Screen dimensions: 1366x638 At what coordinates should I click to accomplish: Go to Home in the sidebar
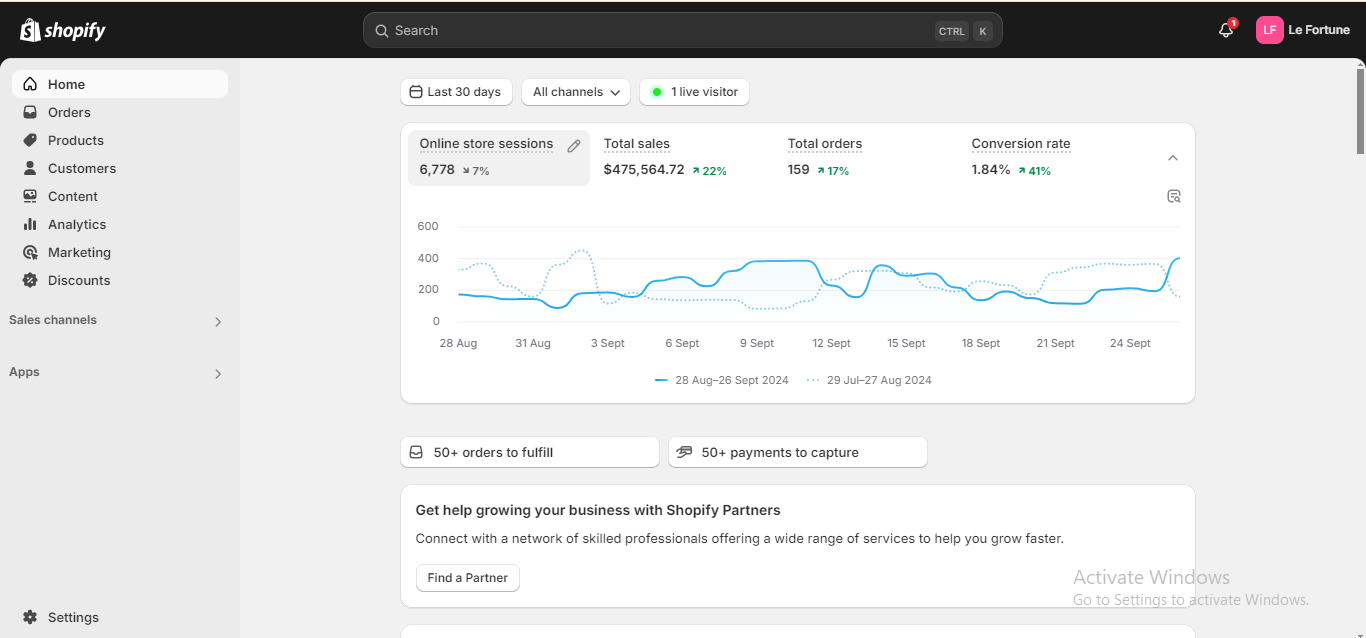click(x=120, y=84)
